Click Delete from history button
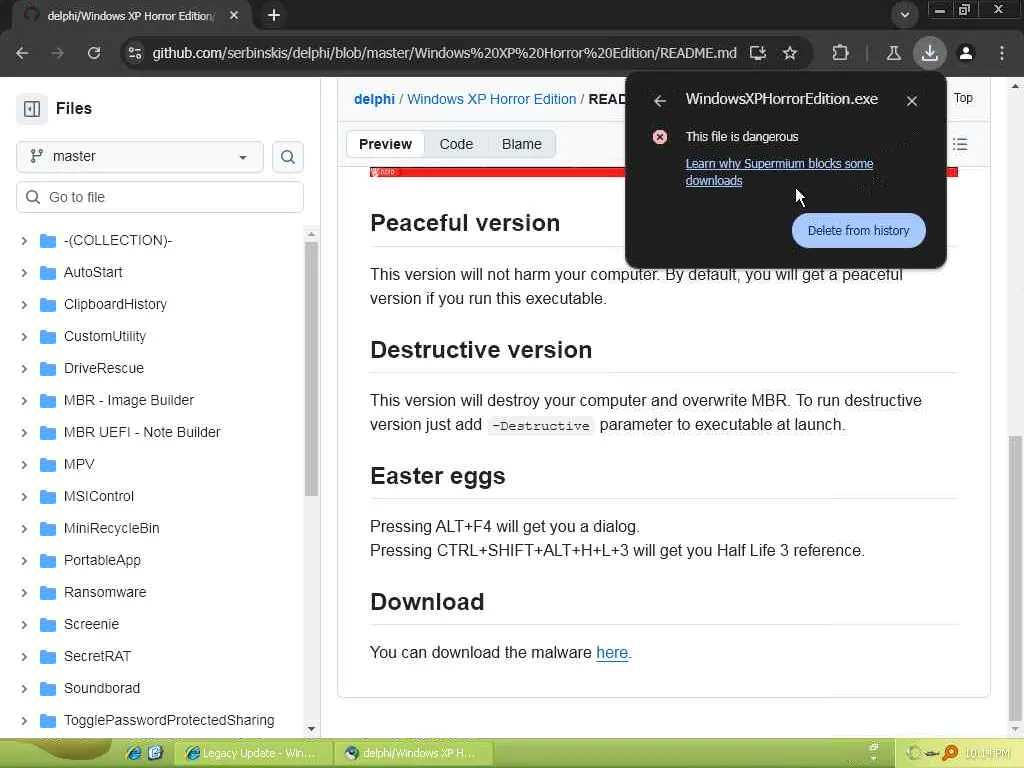This screenshot has height=768, width=1024. (858, 231)
